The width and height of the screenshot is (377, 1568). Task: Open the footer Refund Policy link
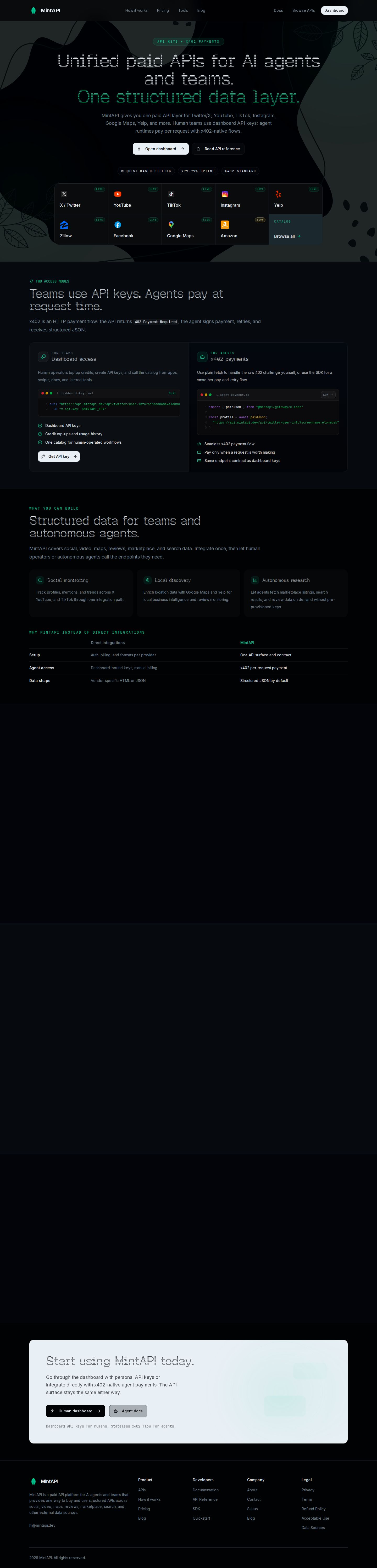pos(314,1509)
